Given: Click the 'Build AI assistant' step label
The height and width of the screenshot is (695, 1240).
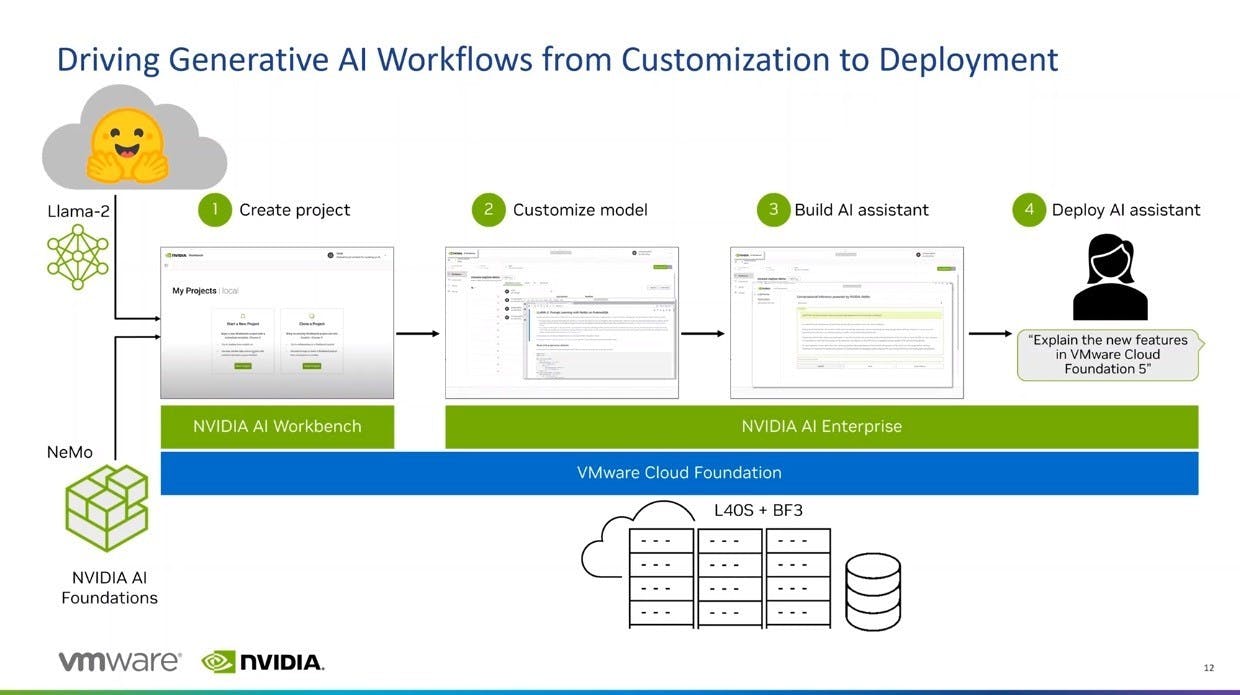Looking at the screenshot, I should 862,210.
